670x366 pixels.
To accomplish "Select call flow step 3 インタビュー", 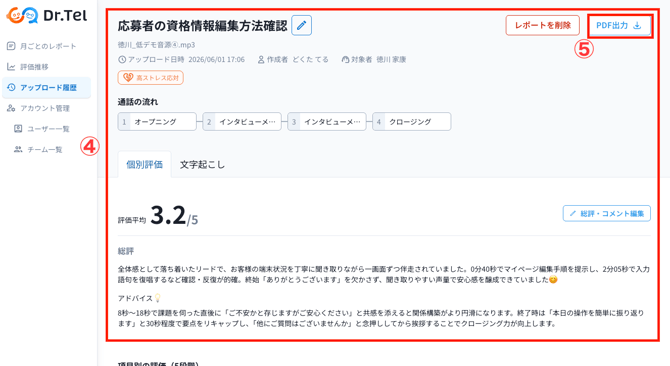I will 327,122.
